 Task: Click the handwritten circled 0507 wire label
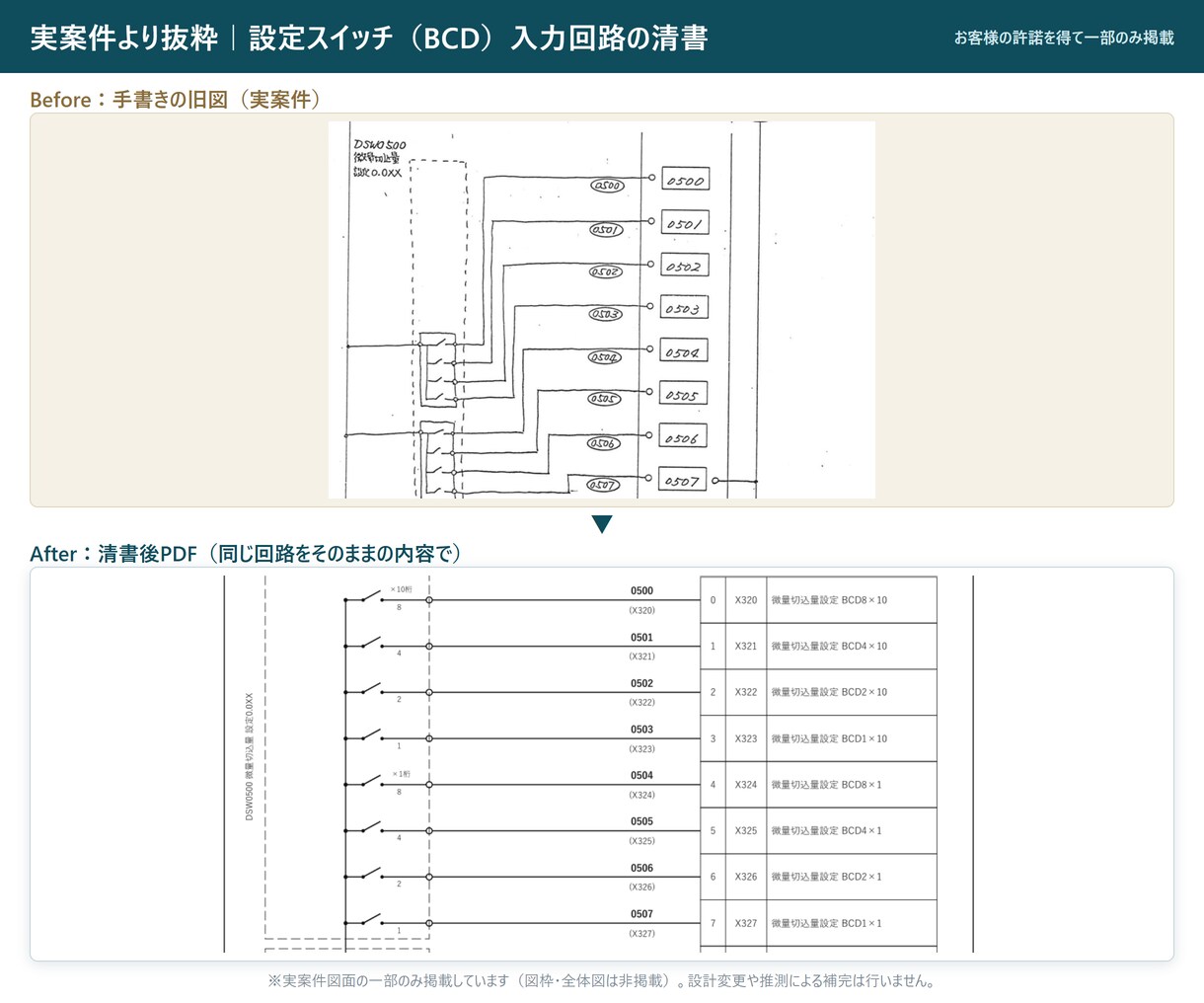pyautogui.click(x=602, y=485)
